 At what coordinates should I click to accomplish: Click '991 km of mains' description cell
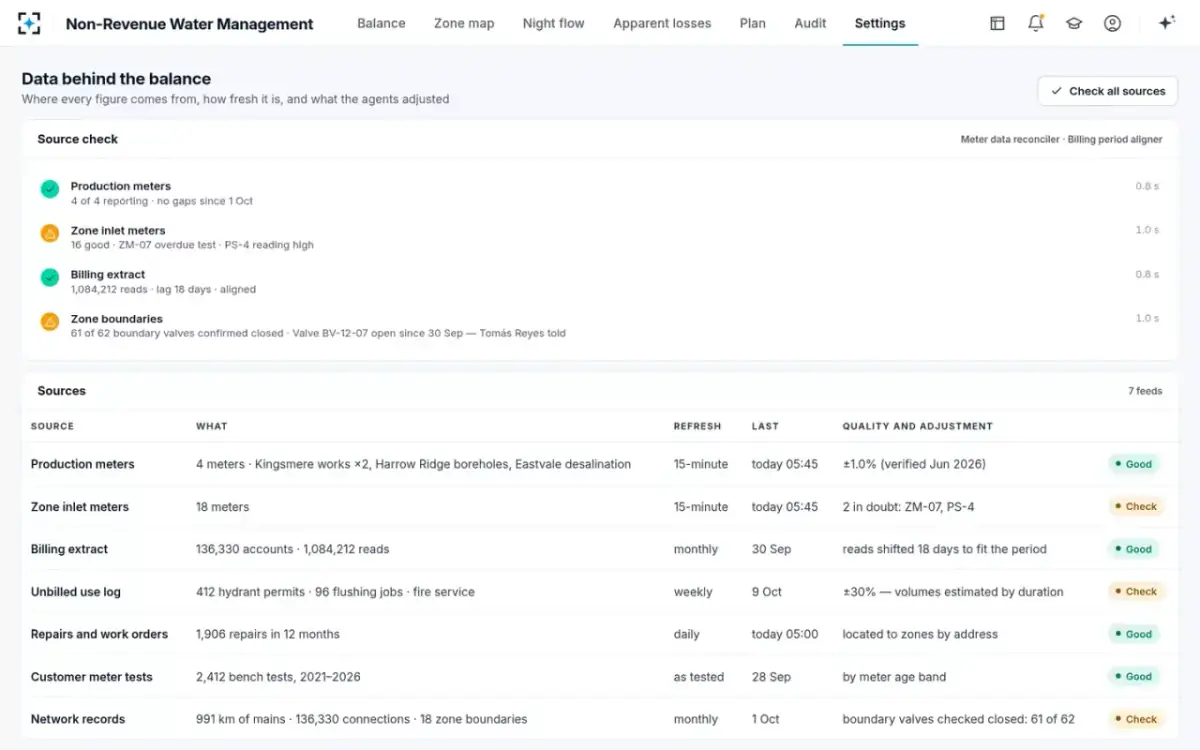coord(361,719)
